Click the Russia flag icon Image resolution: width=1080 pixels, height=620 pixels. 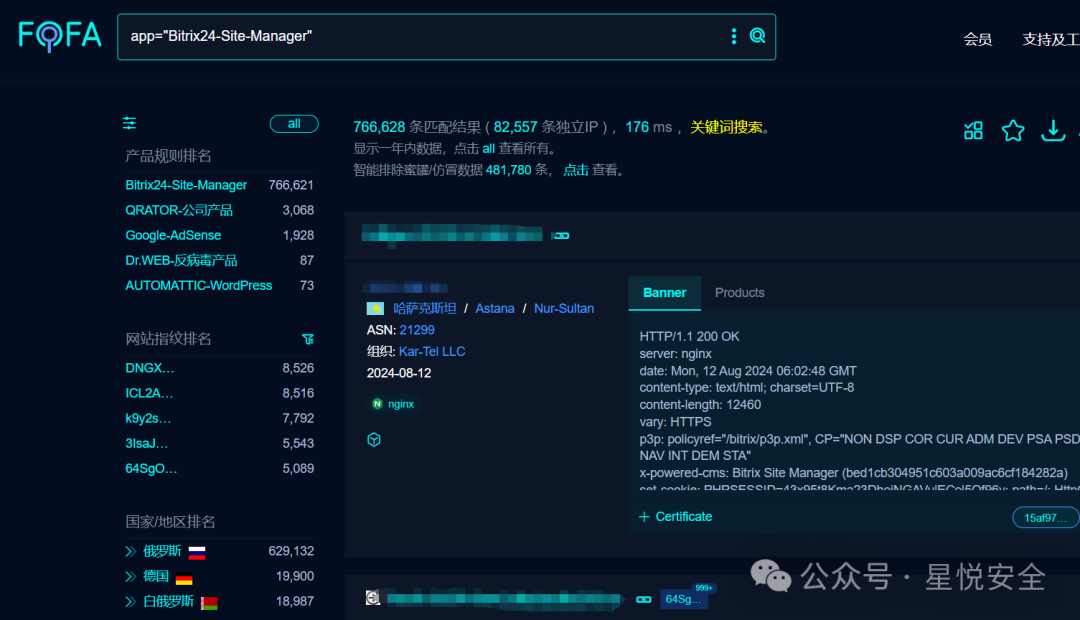coord(197,552)
